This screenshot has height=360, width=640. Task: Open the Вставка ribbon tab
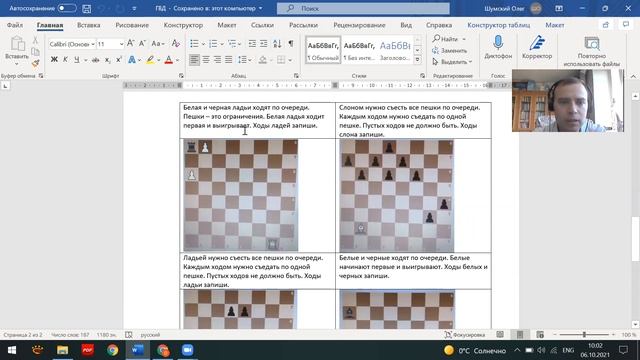[x=89, y=25]
